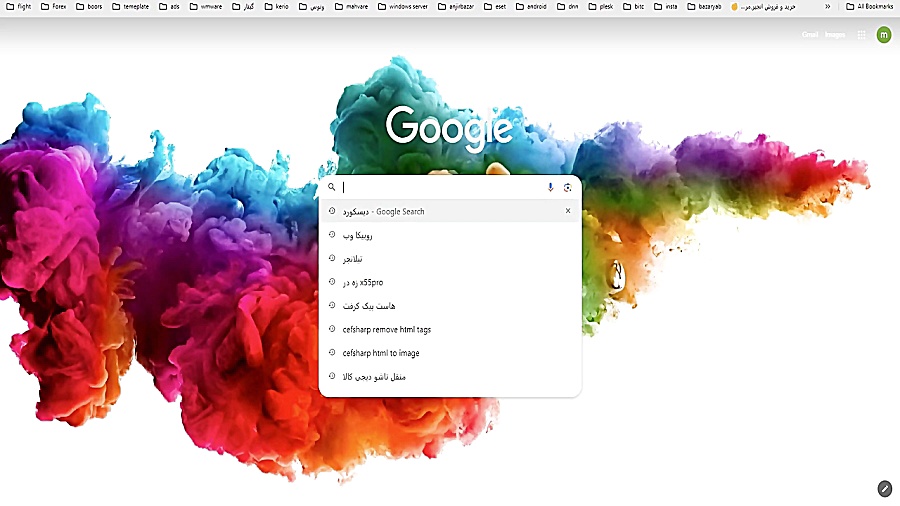Select the x55pro suggestion
The image size is (900, 506).
[x=450, y=282]
